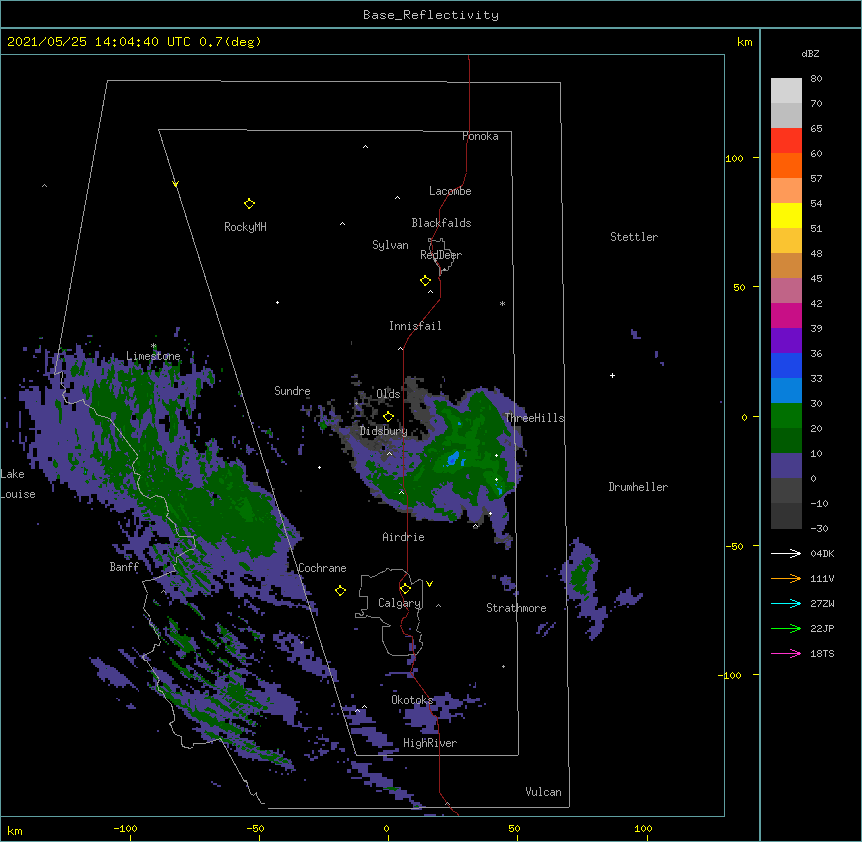Screen dimensions: 862x842
Task: Click the HighRiver city label
Action: click(x=429, y=743)
